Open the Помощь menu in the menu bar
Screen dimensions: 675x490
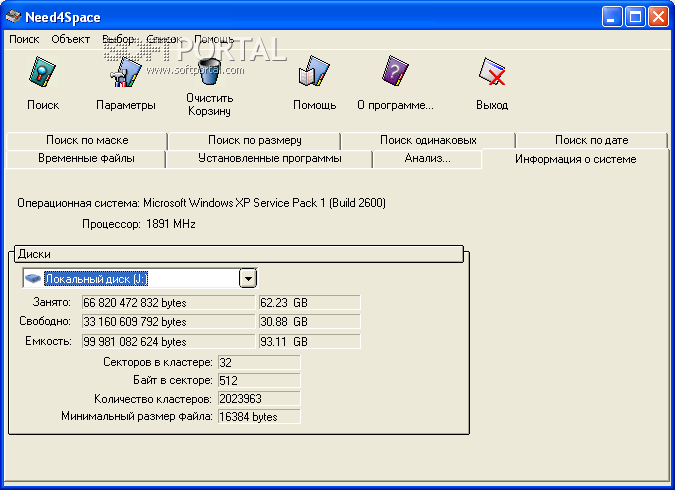(x=214, y=39)
